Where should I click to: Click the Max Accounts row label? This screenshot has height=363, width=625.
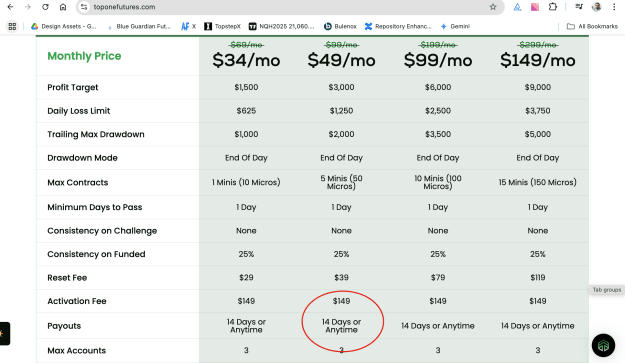(77, 351)
